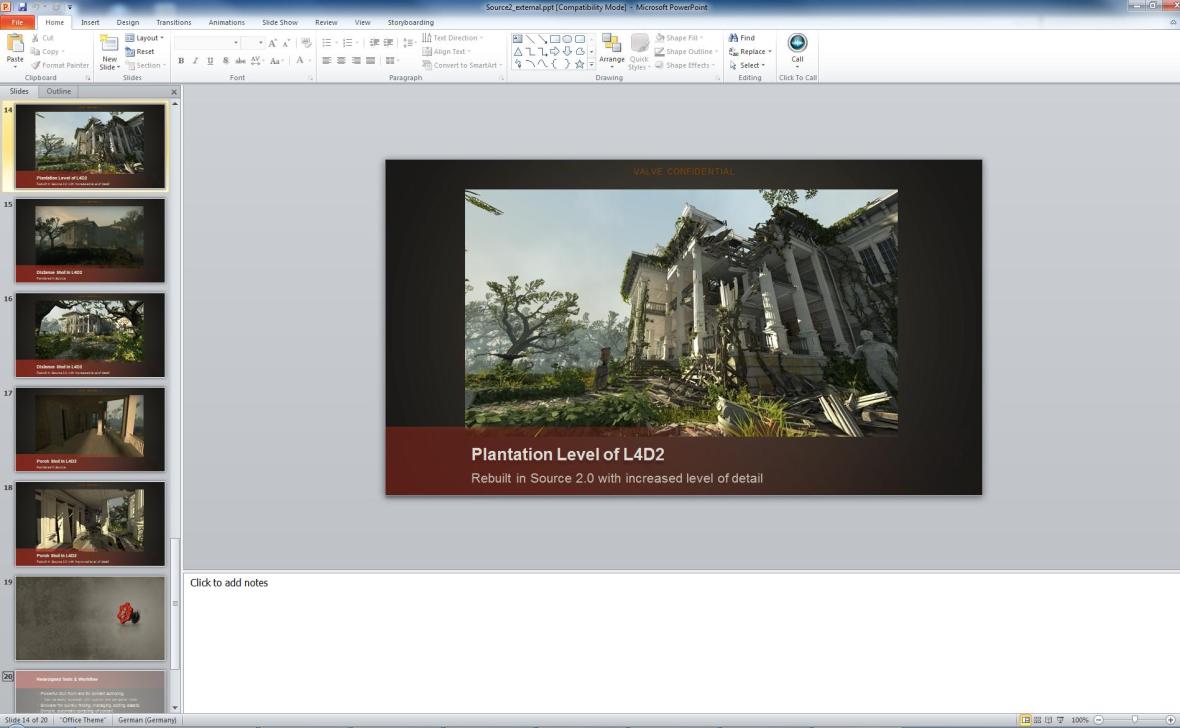Toggle bulleted list formatting

point(326,42)
